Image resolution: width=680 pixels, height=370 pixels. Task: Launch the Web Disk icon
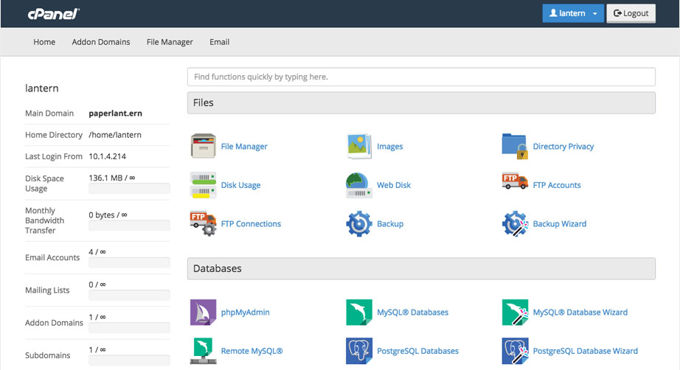click(x=359, y=185)
